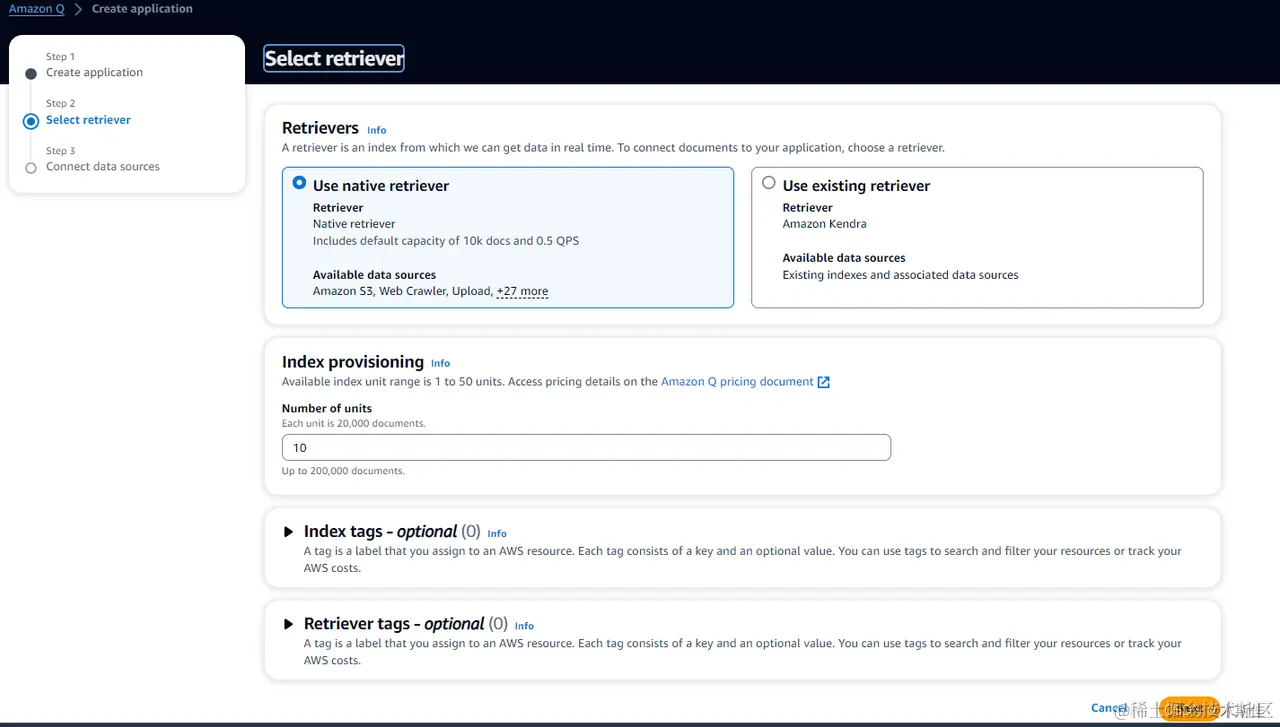Click the 'Select retriever' page heading
Screen dimensions: 1280x727
click(x=334, y=59)
